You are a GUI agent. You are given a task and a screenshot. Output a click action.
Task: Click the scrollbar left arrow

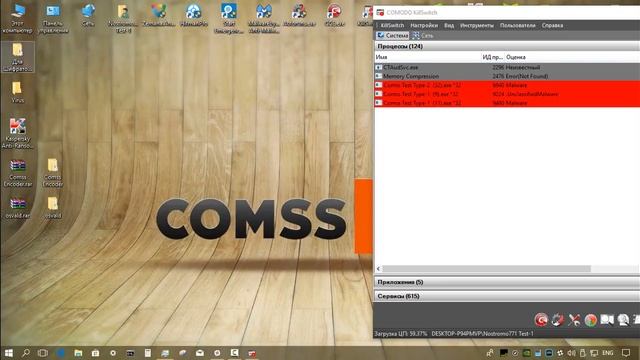coord(378,269)
